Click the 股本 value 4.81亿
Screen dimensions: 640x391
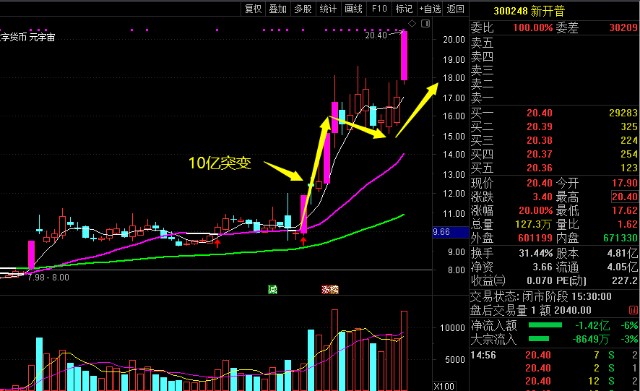pos(622,253)
